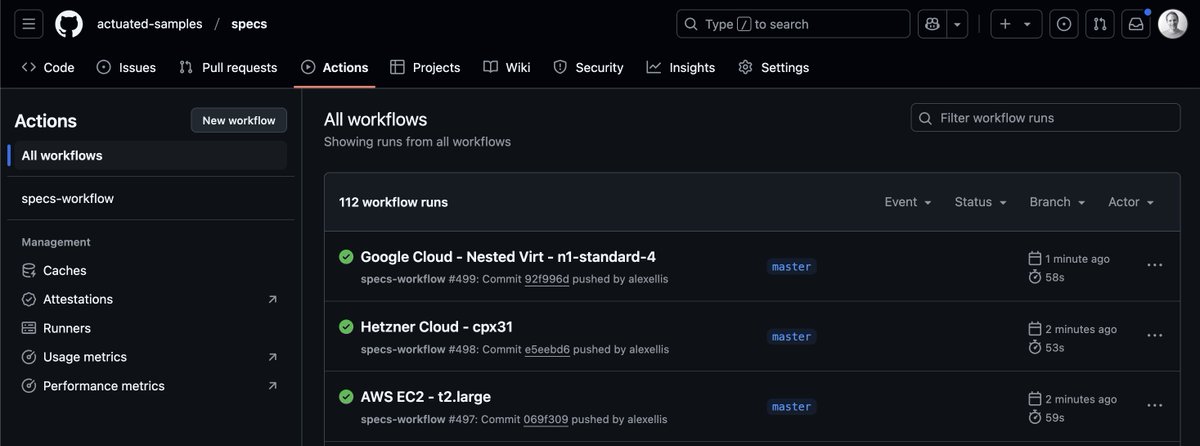
Task: Click external arrow next to Attestations
Action: pyautogui.click(x=272, y=299)
